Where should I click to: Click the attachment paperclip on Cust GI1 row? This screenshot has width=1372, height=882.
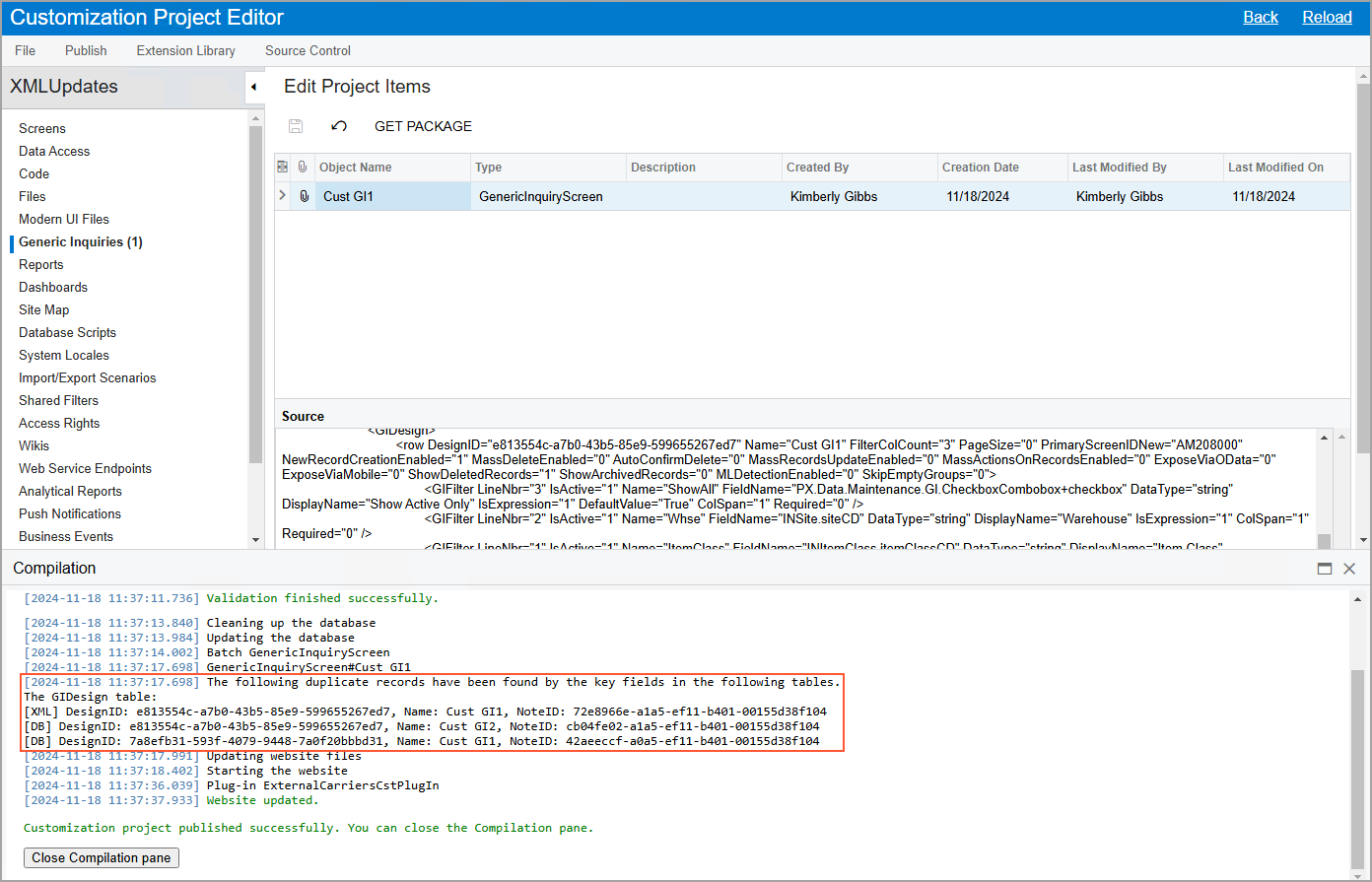click(304, 196)
